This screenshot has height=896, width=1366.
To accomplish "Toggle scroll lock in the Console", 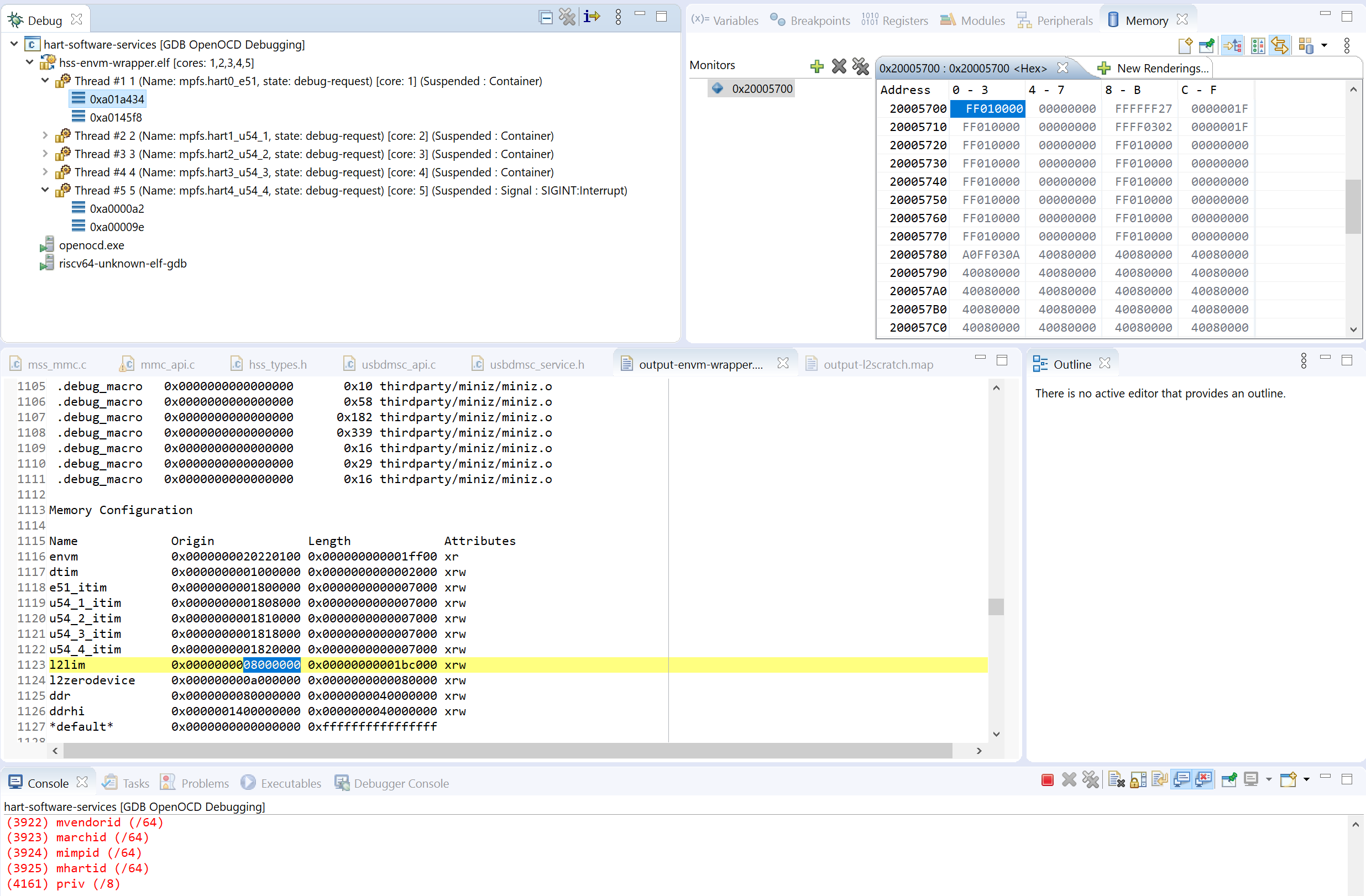I will pos(1139,779).
